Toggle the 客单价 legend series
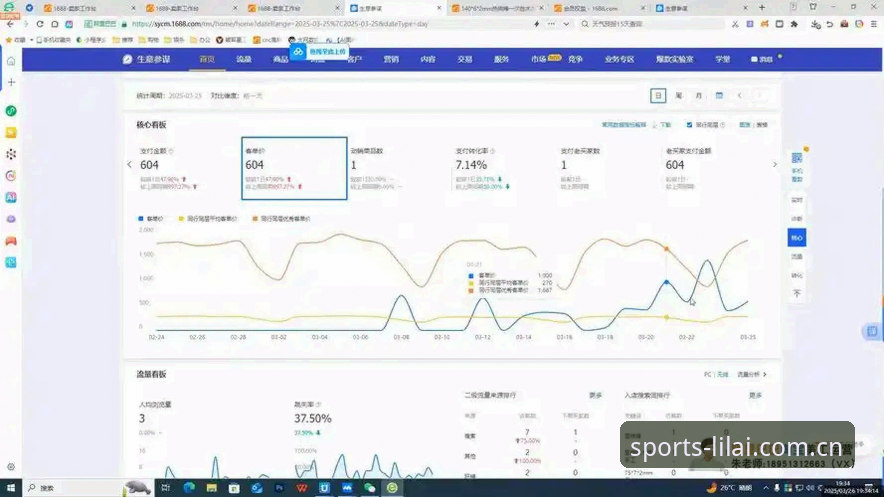The image size is (884, 497). tap(151, 219)
